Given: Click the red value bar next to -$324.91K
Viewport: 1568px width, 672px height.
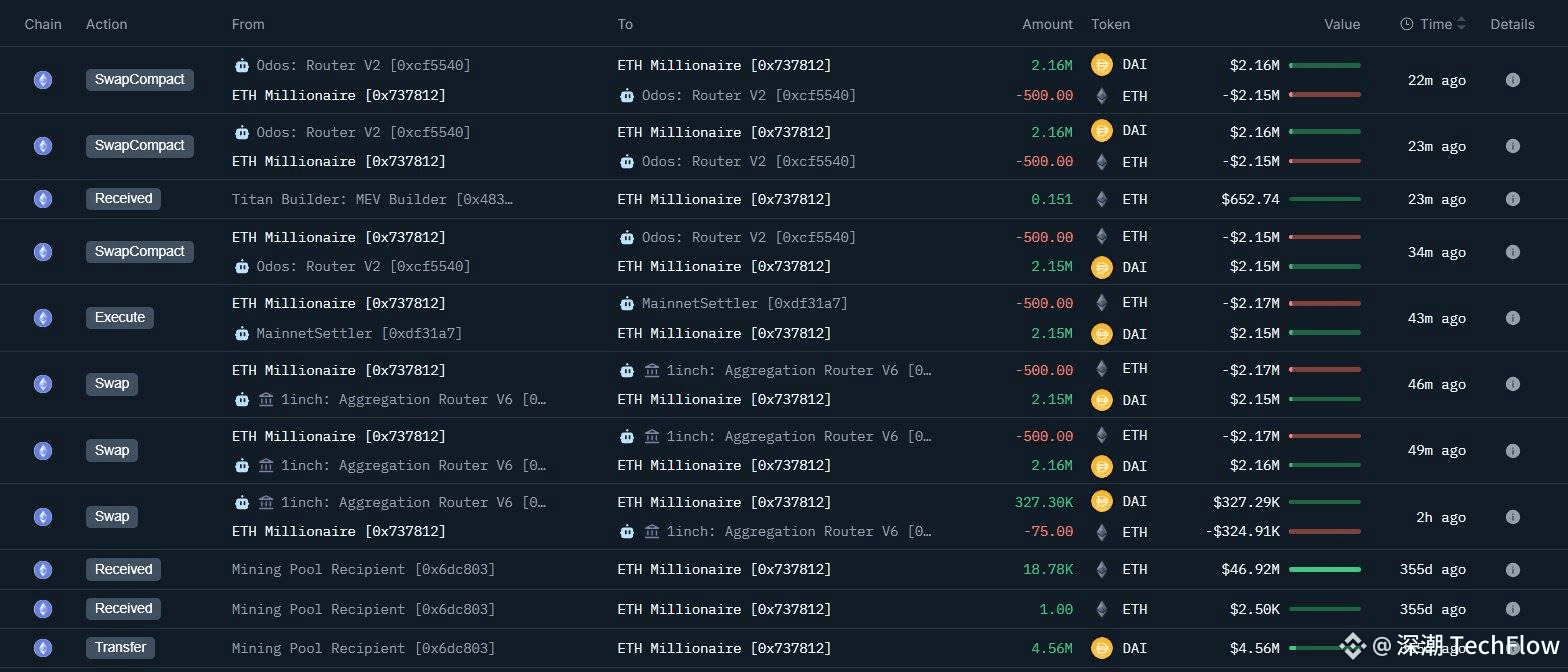Looking at the screenshot, I should pyautogui.click(x=1325, y=531).
